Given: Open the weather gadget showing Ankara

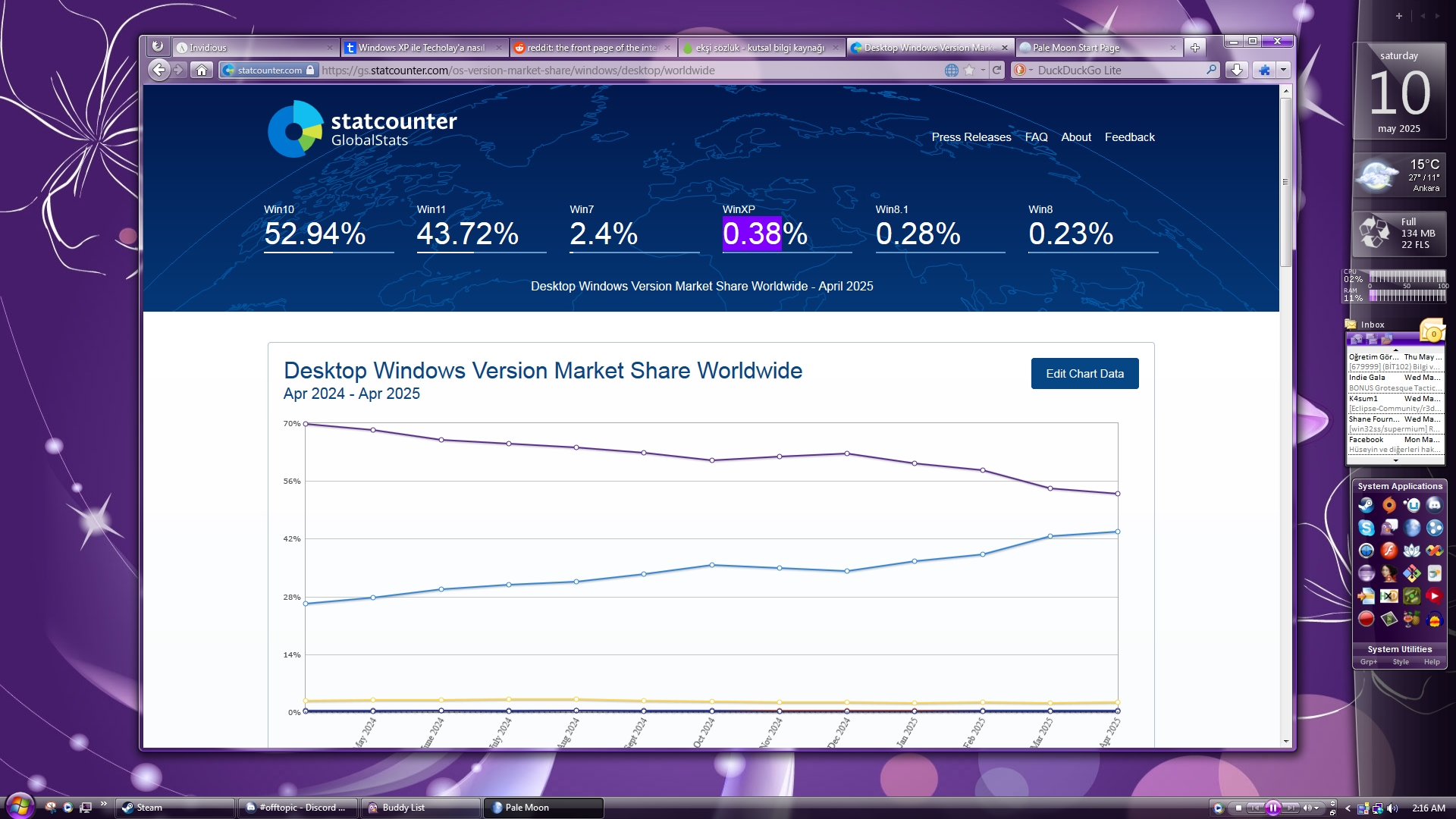Looking at the screenshot, I should tap(1399, 175).
